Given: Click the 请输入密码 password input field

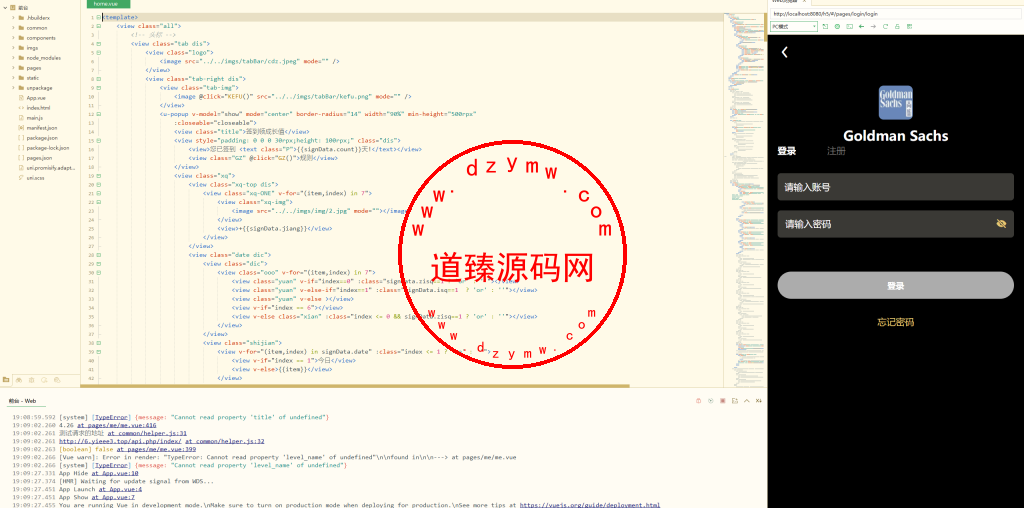Looking at the screenshot, I should click(895, 224).
